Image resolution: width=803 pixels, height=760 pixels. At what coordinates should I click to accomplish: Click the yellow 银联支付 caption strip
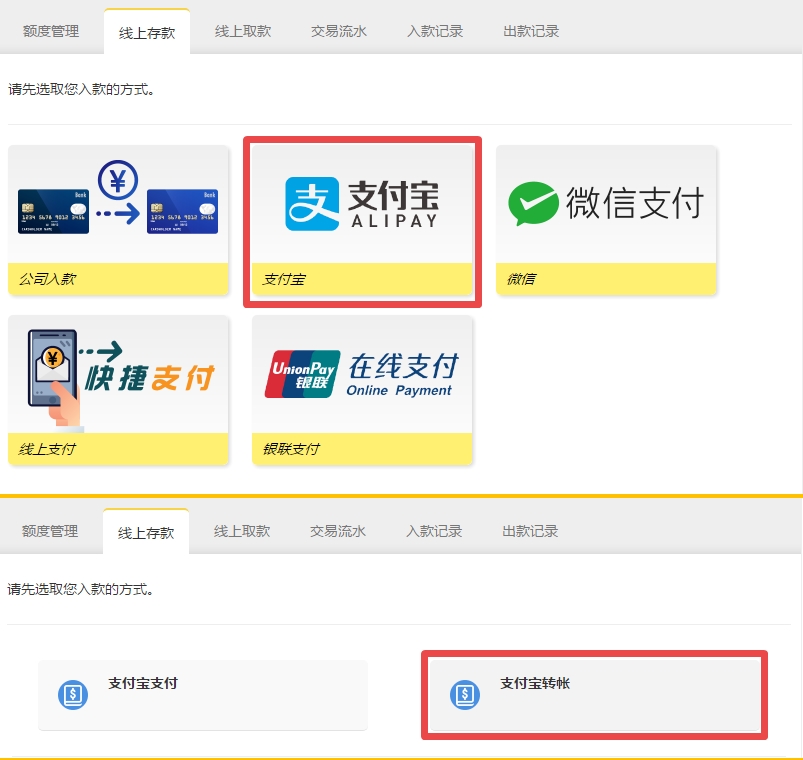[x=362, y=449]
